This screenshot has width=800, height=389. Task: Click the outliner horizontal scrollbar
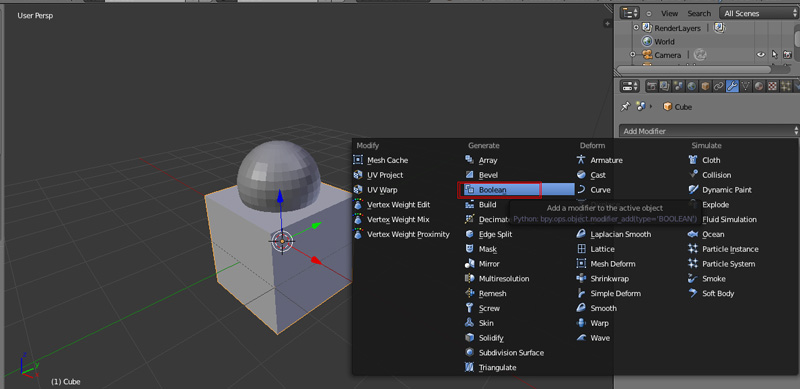coord(694,69)
